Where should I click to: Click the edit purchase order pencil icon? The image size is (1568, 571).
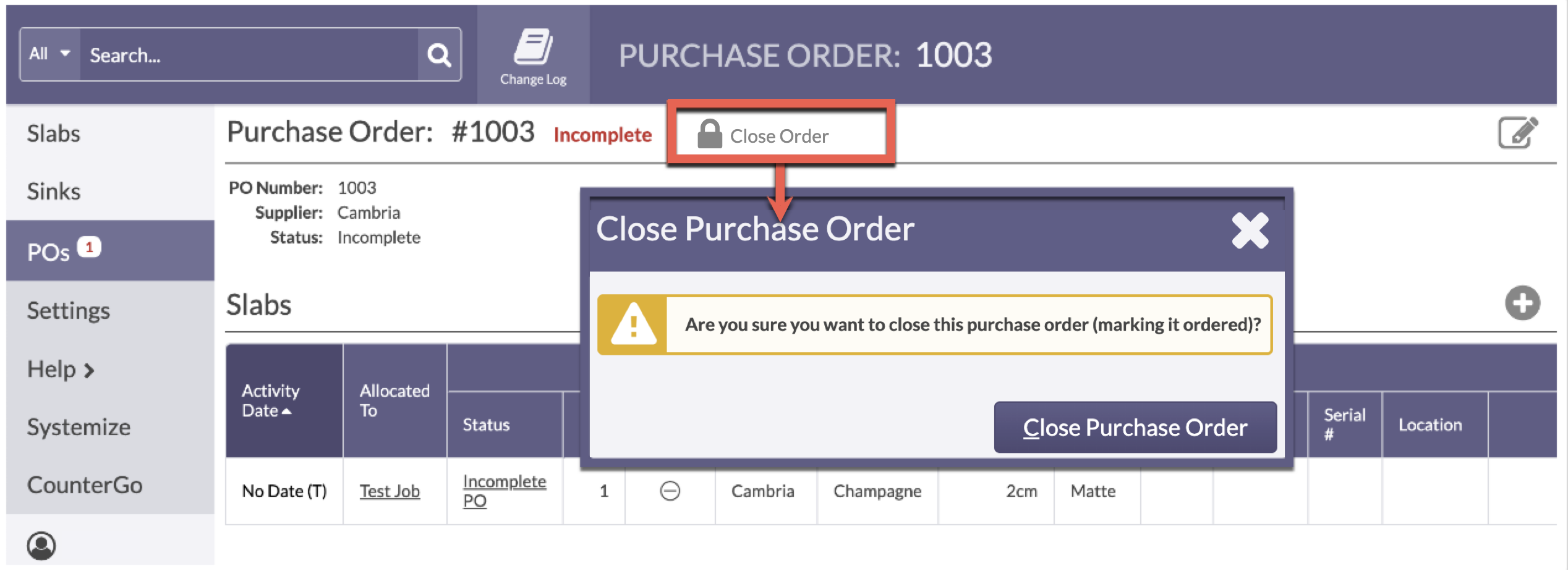pyautogui.click(x=1517, y=132)
